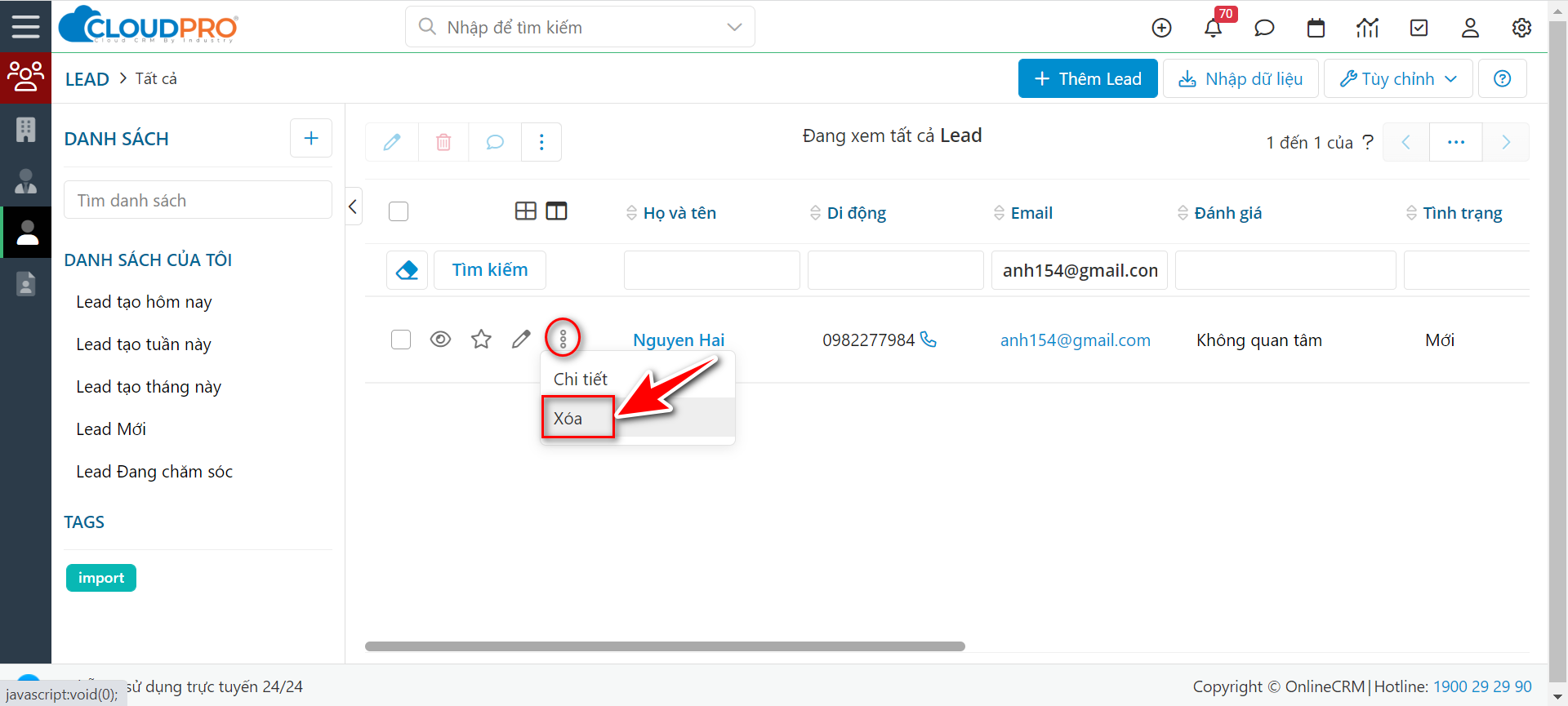
Task: Open page jump ellipsis button
Action: point(1456,142)
